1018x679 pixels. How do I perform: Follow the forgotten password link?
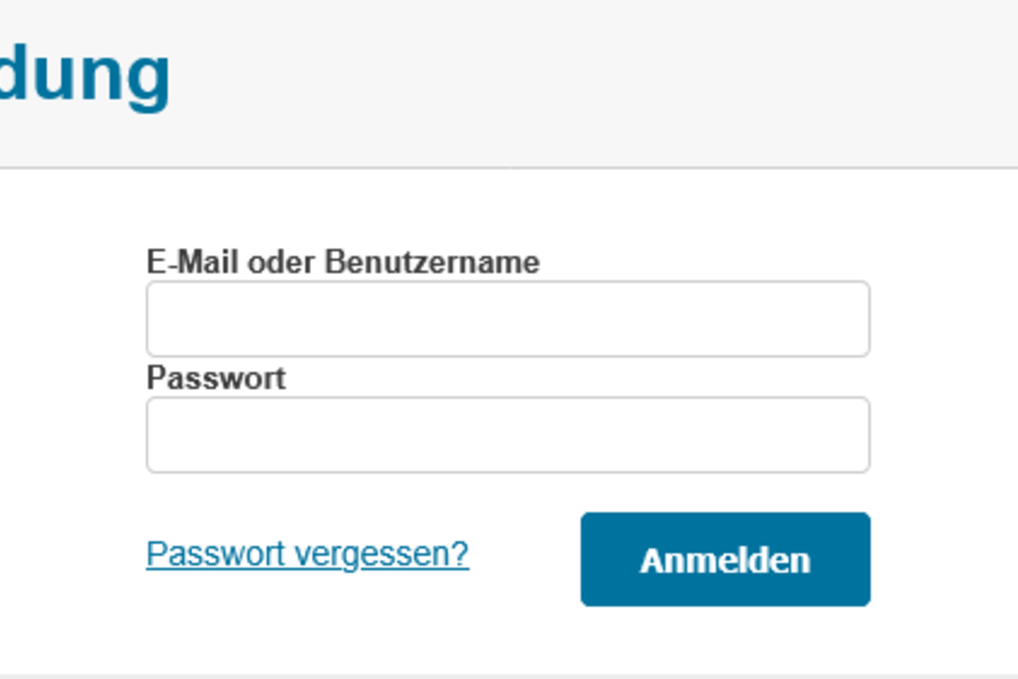coord(307,554)
